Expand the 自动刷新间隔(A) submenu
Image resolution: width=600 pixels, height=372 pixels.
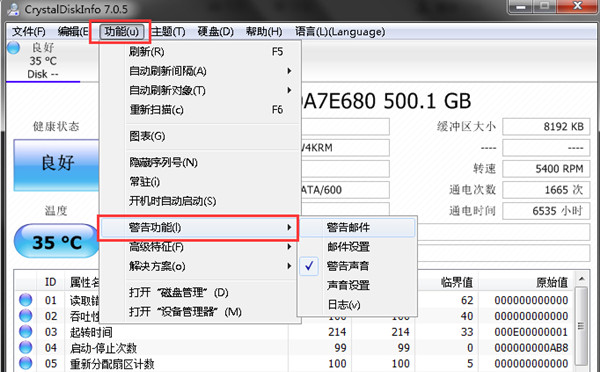coord(200,71)
